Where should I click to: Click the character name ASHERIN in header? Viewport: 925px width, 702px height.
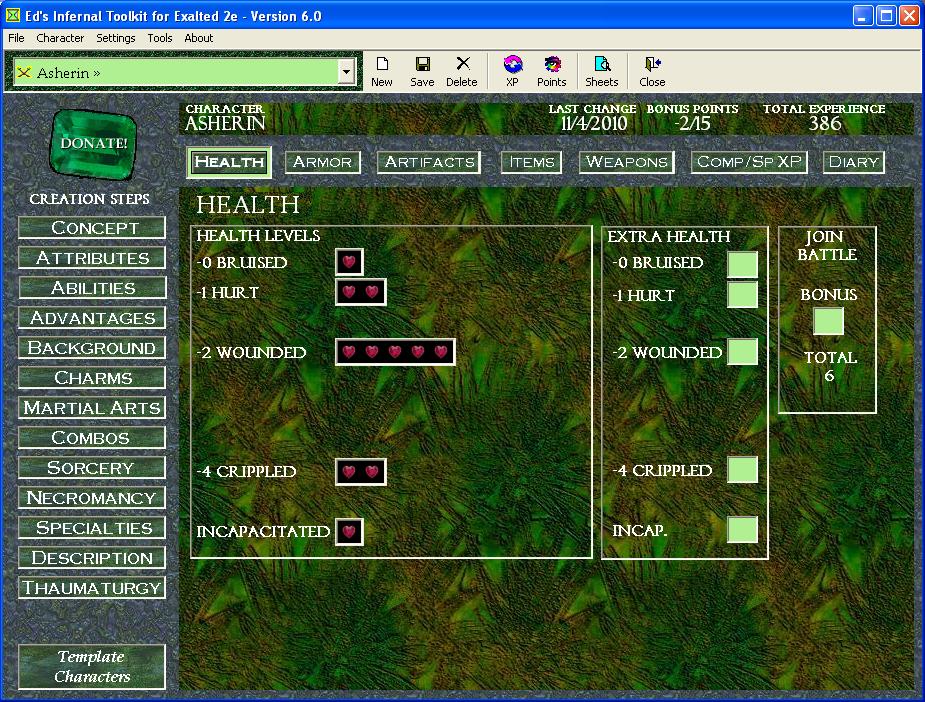pos(225,123)
